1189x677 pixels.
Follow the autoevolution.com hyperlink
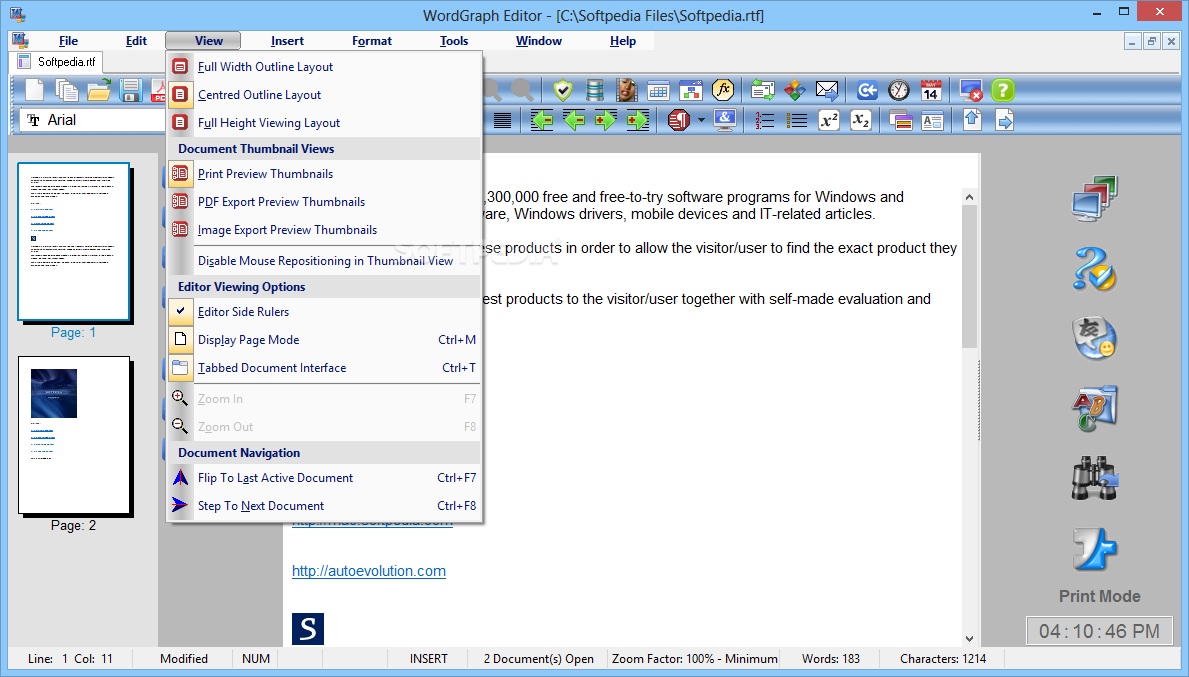pyautogui.click(x=369, y=571)
